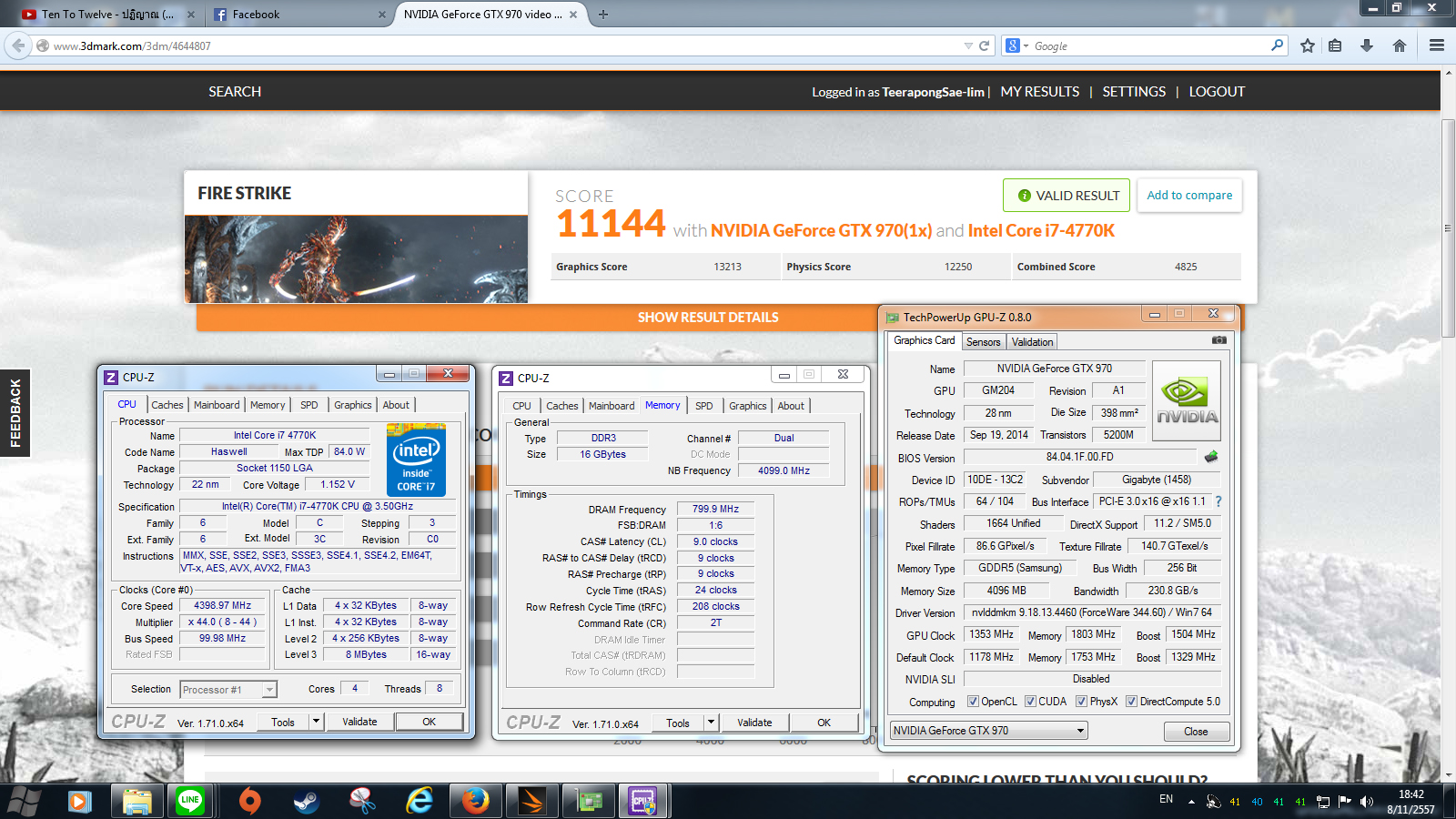The image size is (1456, 819).
Task: Click Add to compare button
Action: [1189, 195]
